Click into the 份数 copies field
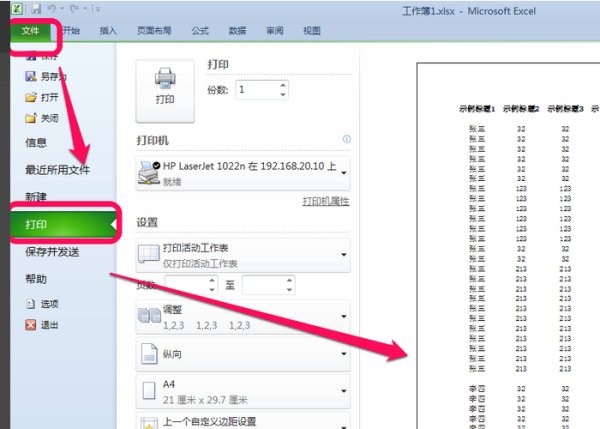This screenshot has height=429, width=600. [x=258, y=90]
